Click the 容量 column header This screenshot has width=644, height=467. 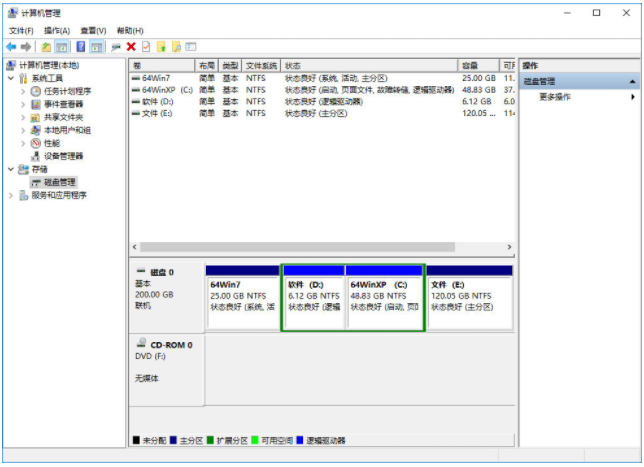(478, 65)
